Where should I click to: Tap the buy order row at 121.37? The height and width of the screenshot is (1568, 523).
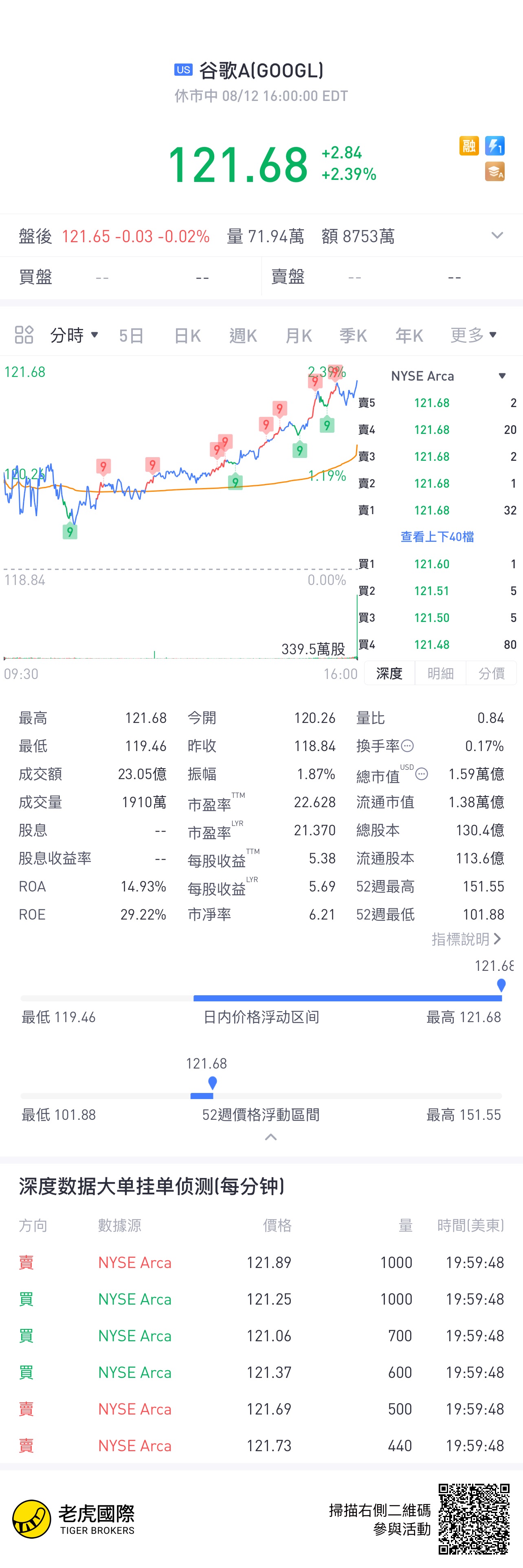(x=262, y=1373)
